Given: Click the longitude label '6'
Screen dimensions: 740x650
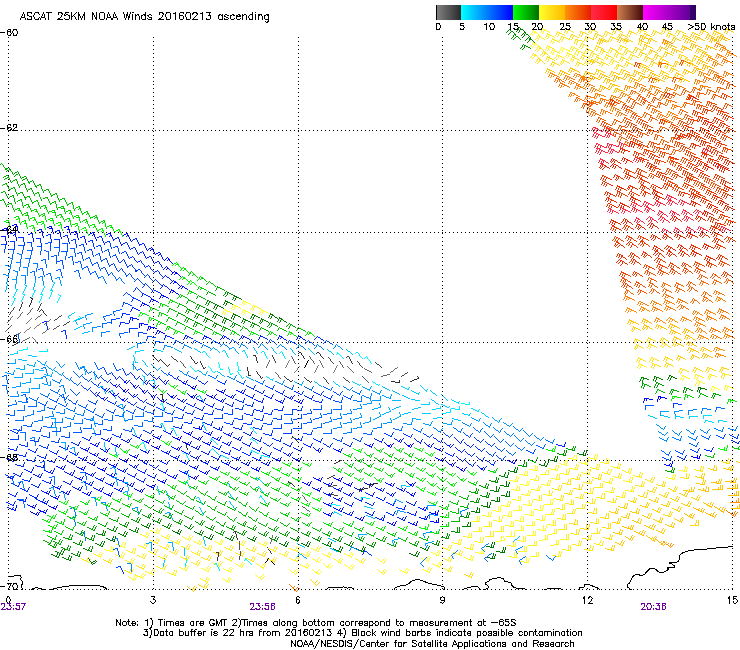Looking at the screenshot, I should point(297,600).
